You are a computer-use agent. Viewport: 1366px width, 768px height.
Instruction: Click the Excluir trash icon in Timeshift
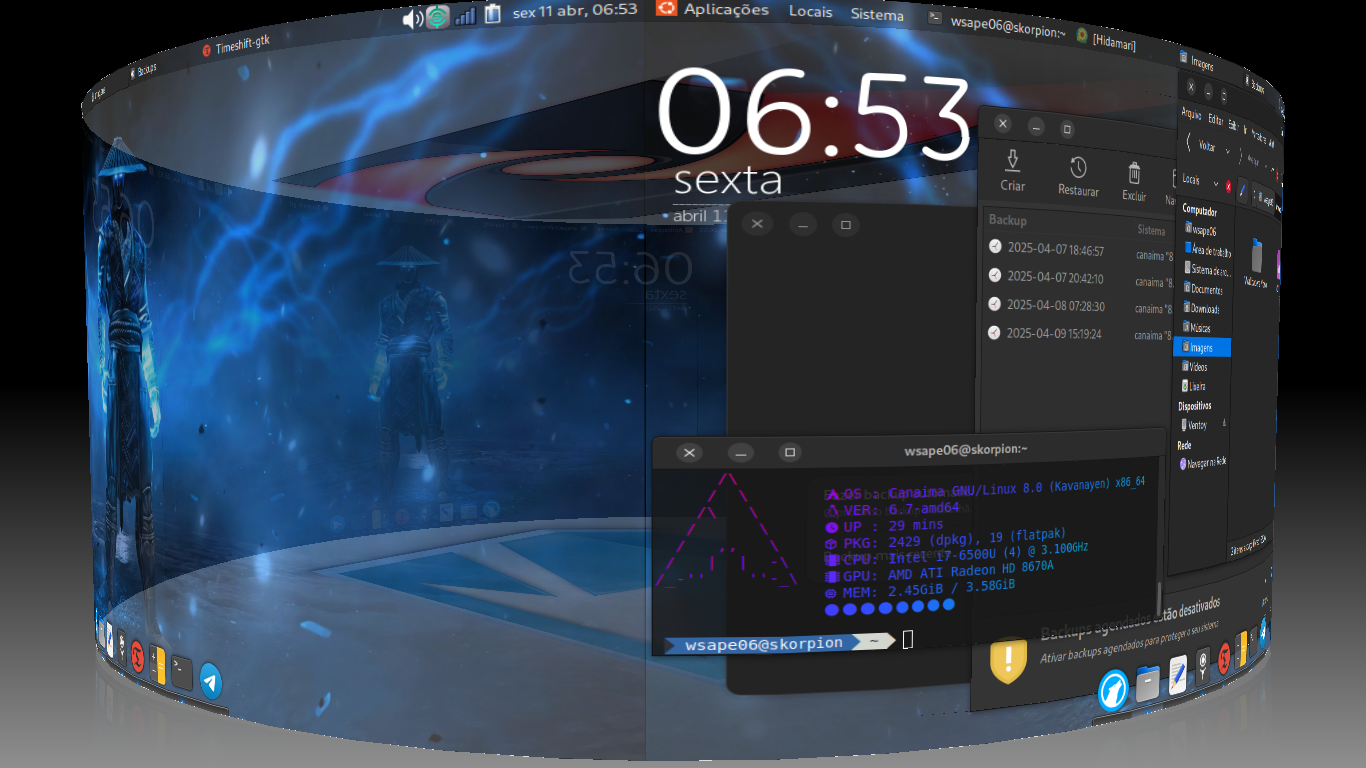(1134, 174)
